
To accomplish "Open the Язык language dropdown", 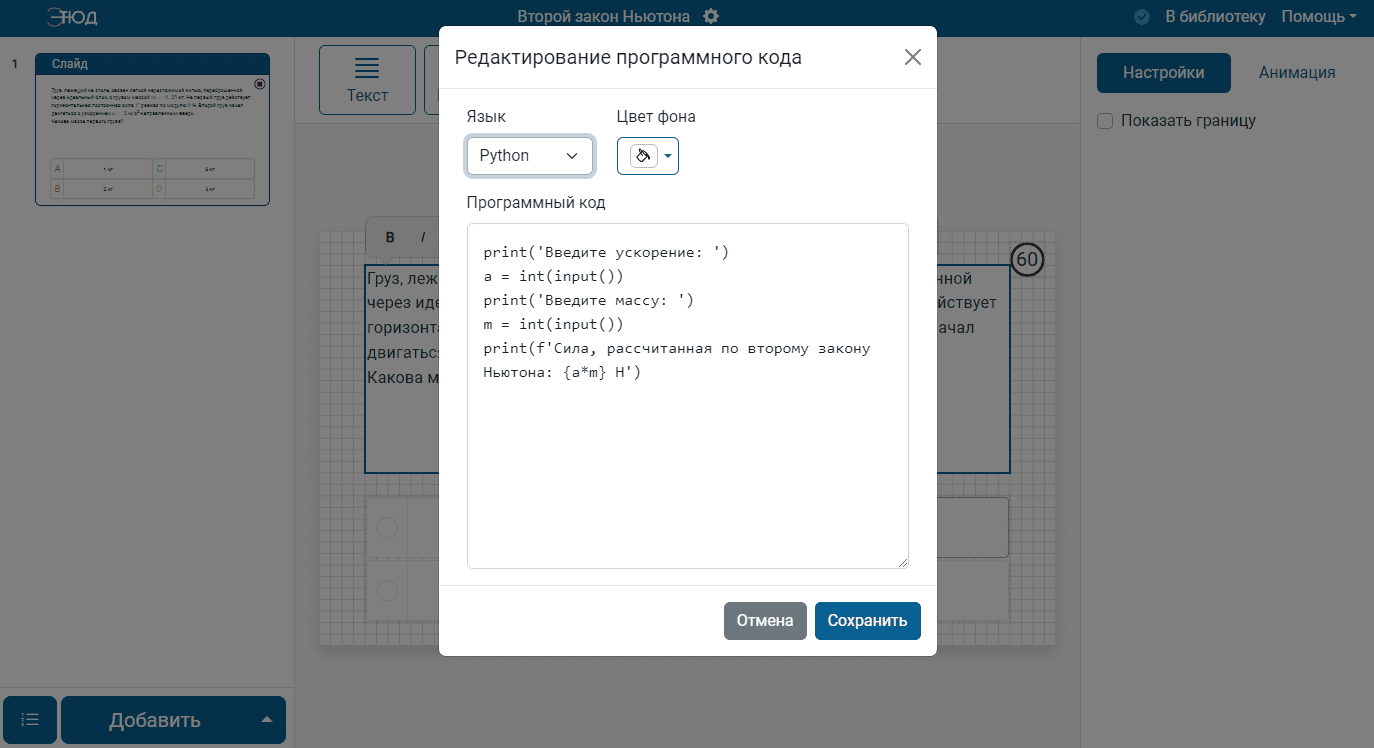I will coord(530,156).
